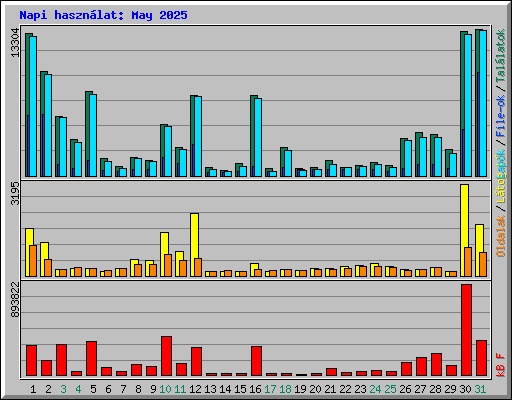
Task: Click the day 1 orange pages bar
Action: (33, 261)
